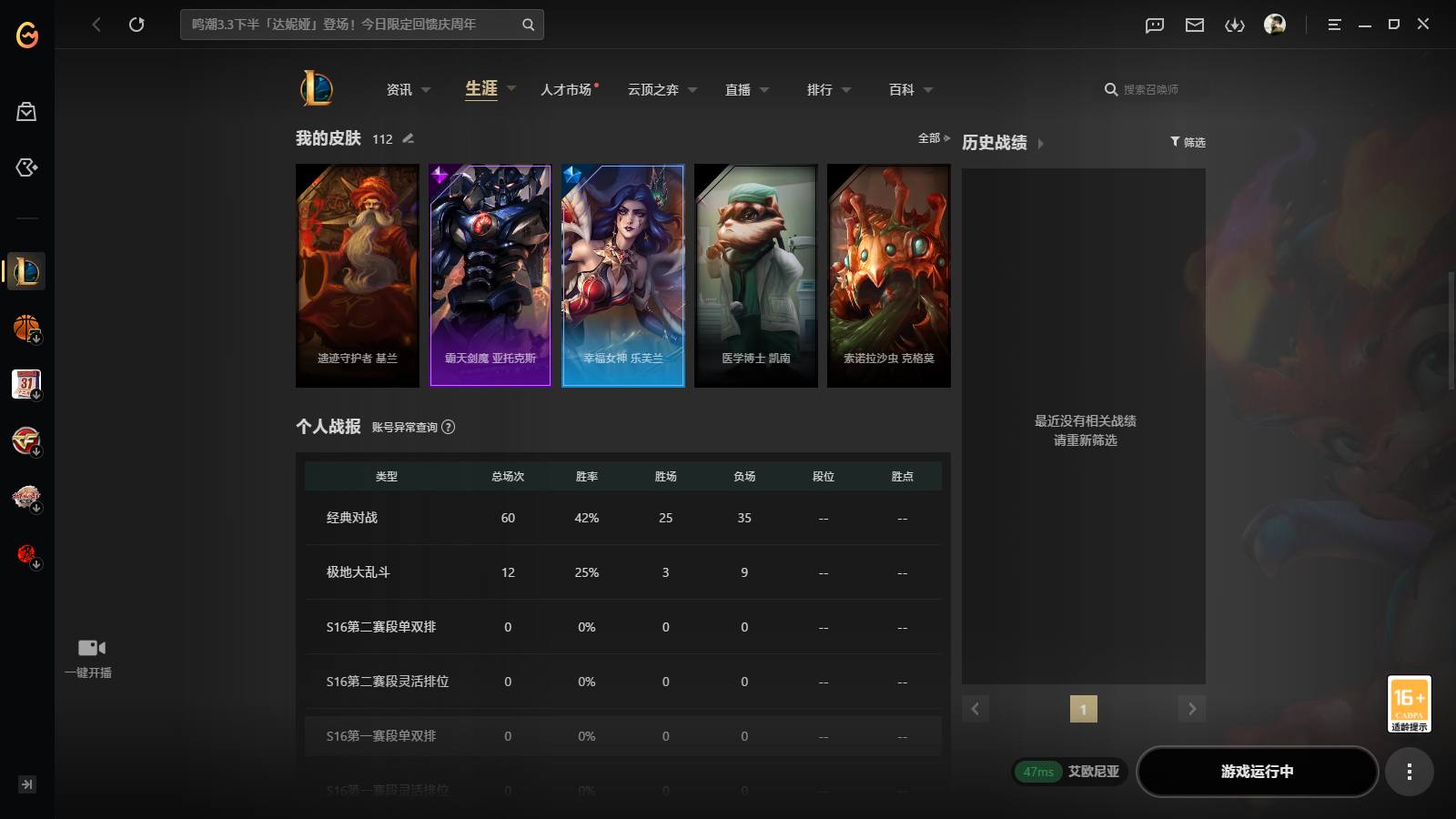The width and height of the screenshot is (1456, 819).
Task: Start one-click streaming camera icon
Action: (91, 648)
